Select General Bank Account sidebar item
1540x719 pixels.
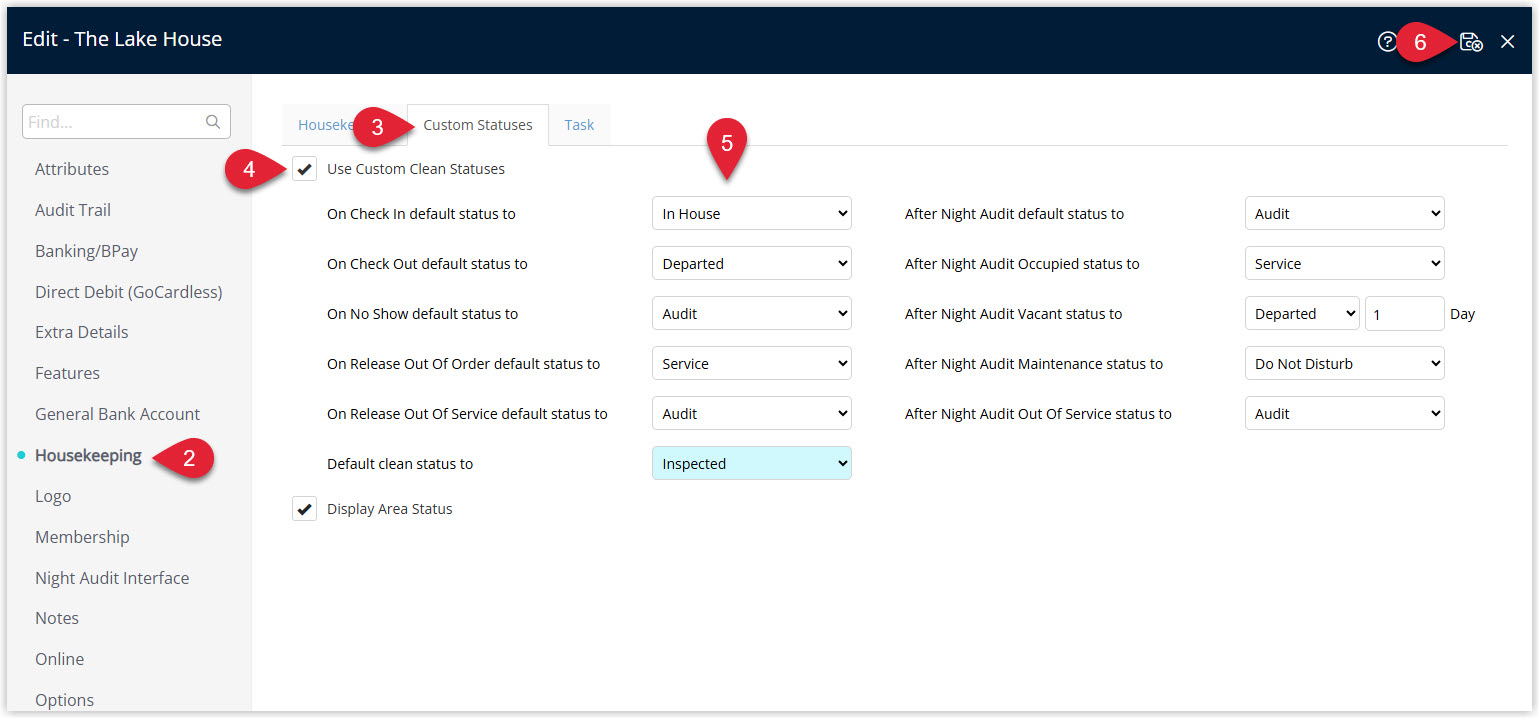pos(118,414)
